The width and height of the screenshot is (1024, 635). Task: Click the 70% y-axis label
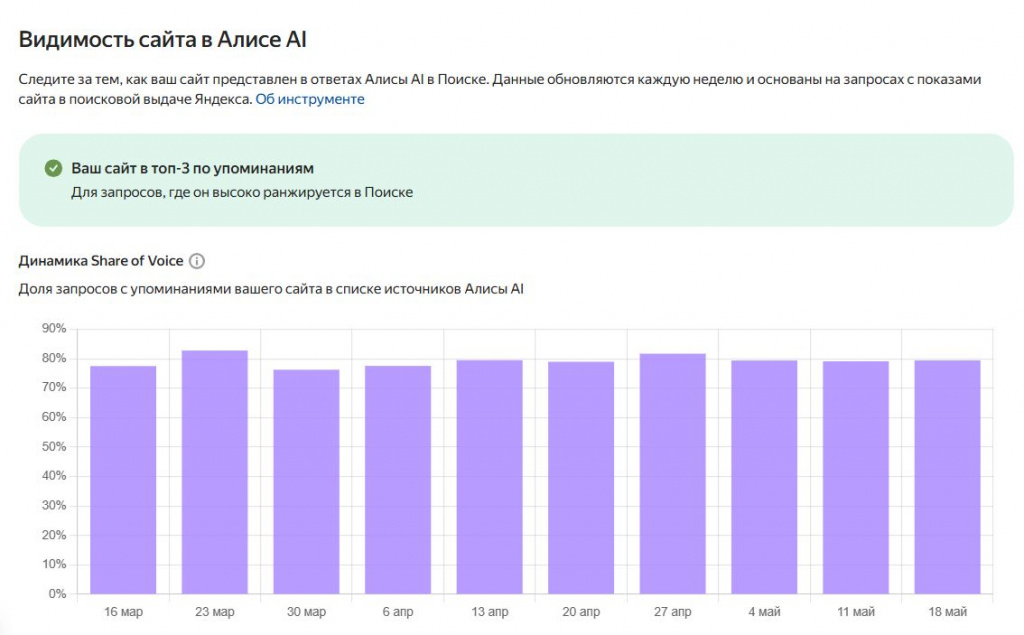point(54,387)
